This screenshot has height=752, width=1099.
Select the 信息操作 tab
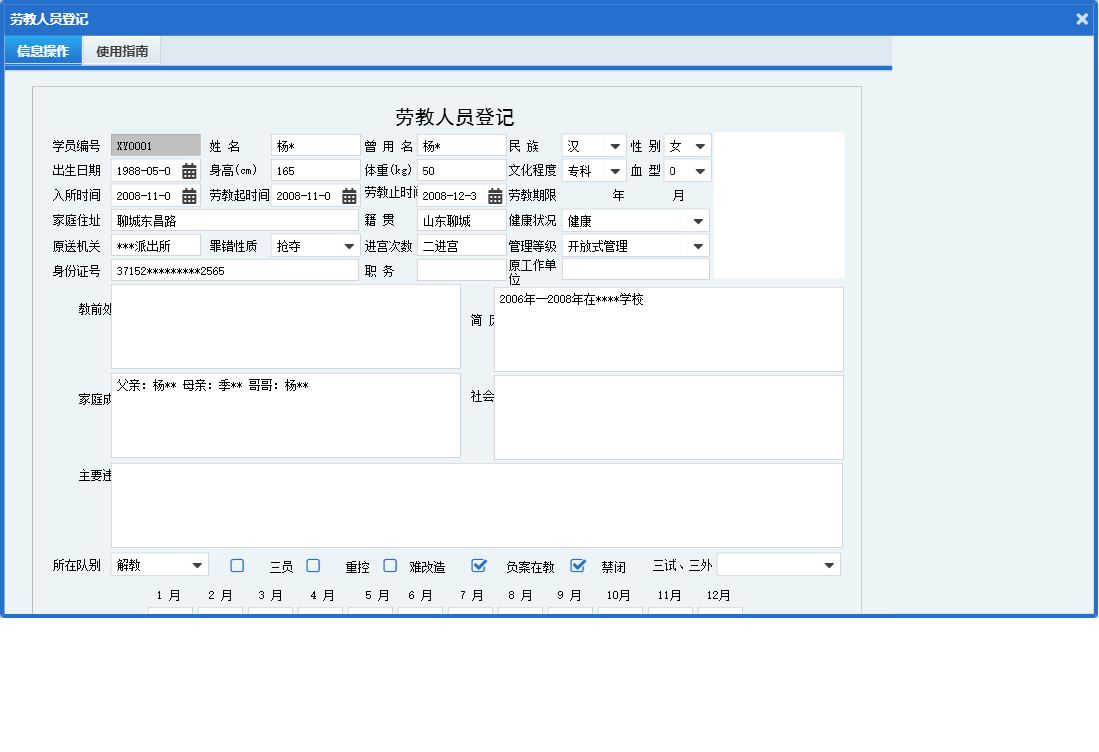point(43,51)
